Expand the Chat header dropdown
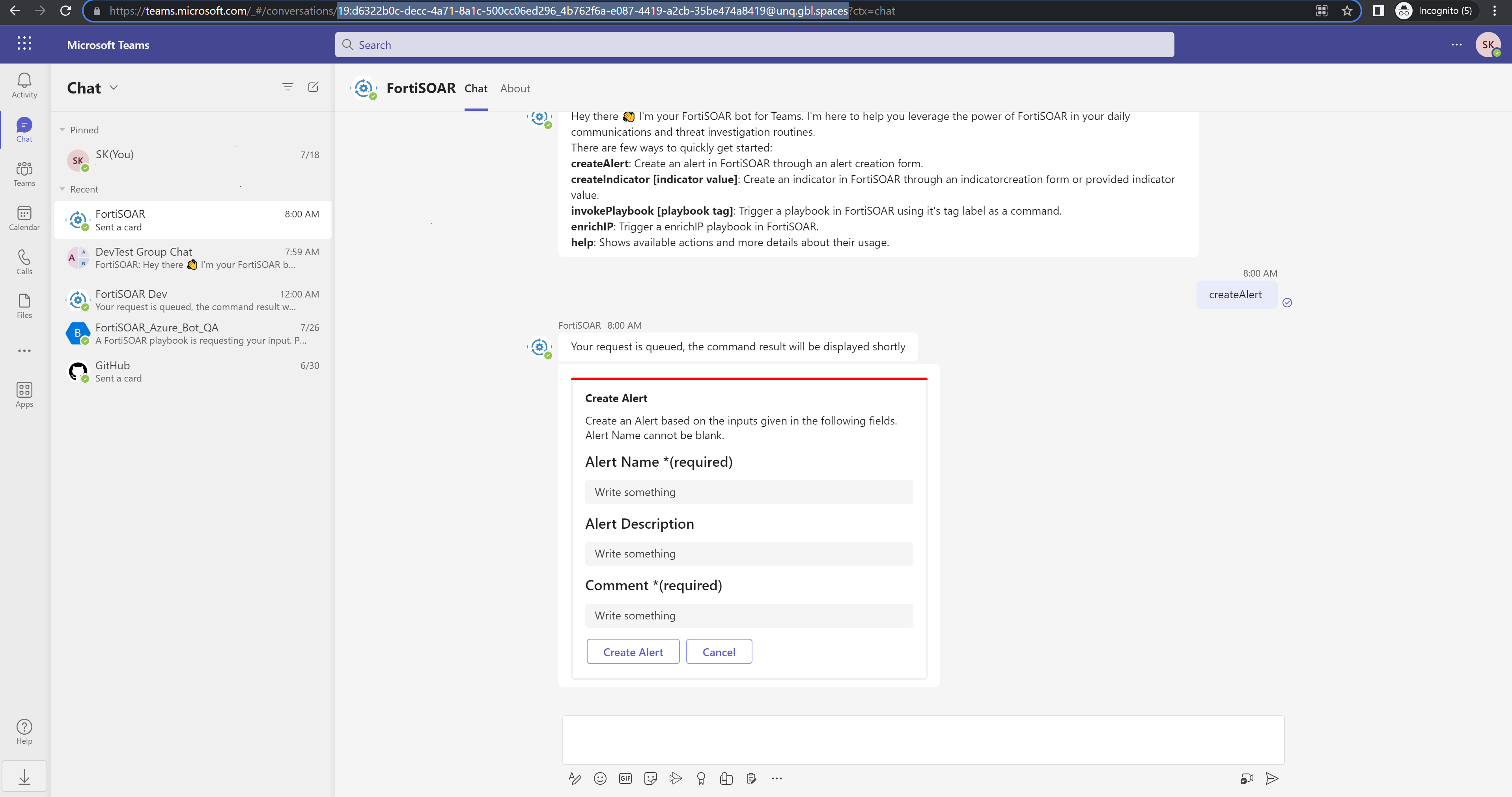 (114, 88)
